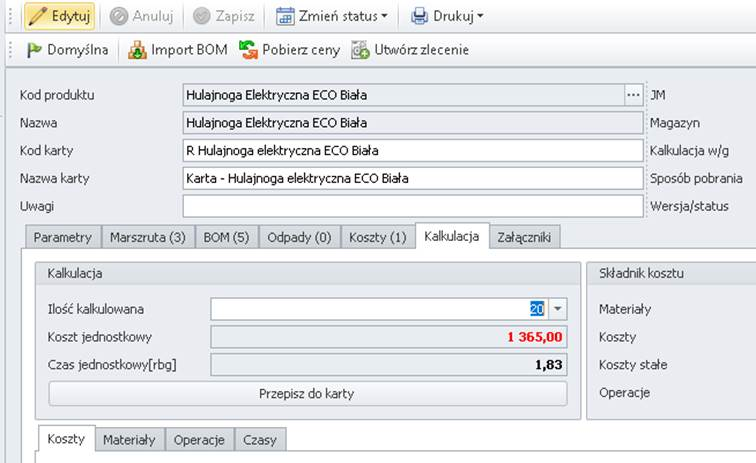The width and height of the screenshot is (756, 463).
Task: Click the Drukuj printer icon
Action: [420, 16]
